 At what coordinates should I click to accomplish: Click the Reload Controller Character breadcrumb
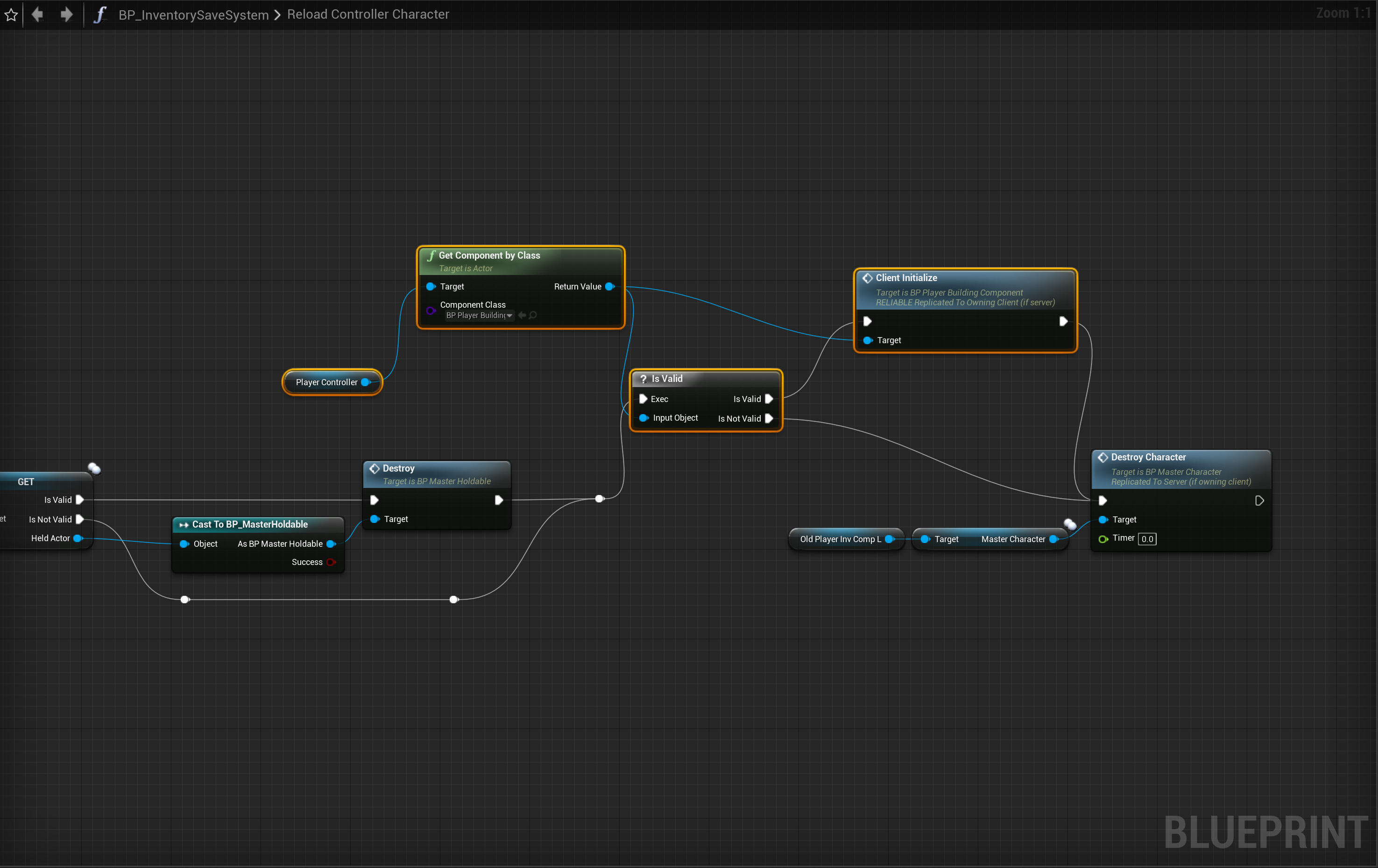point(368,14)
